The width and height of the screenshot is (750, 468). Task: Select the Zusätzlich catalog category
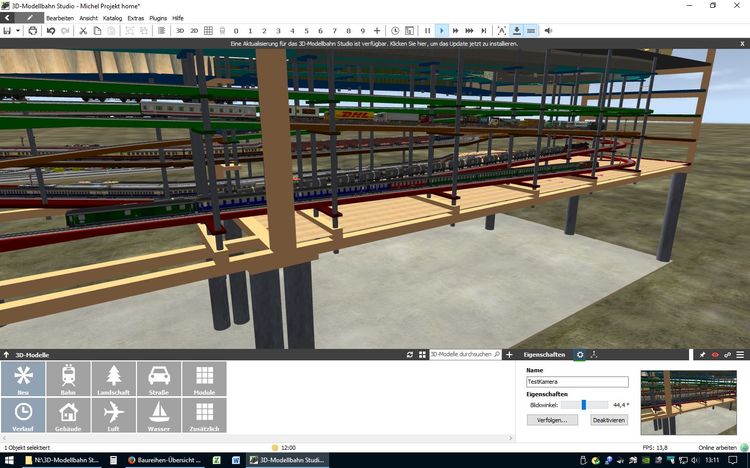(x=204, y=415)
